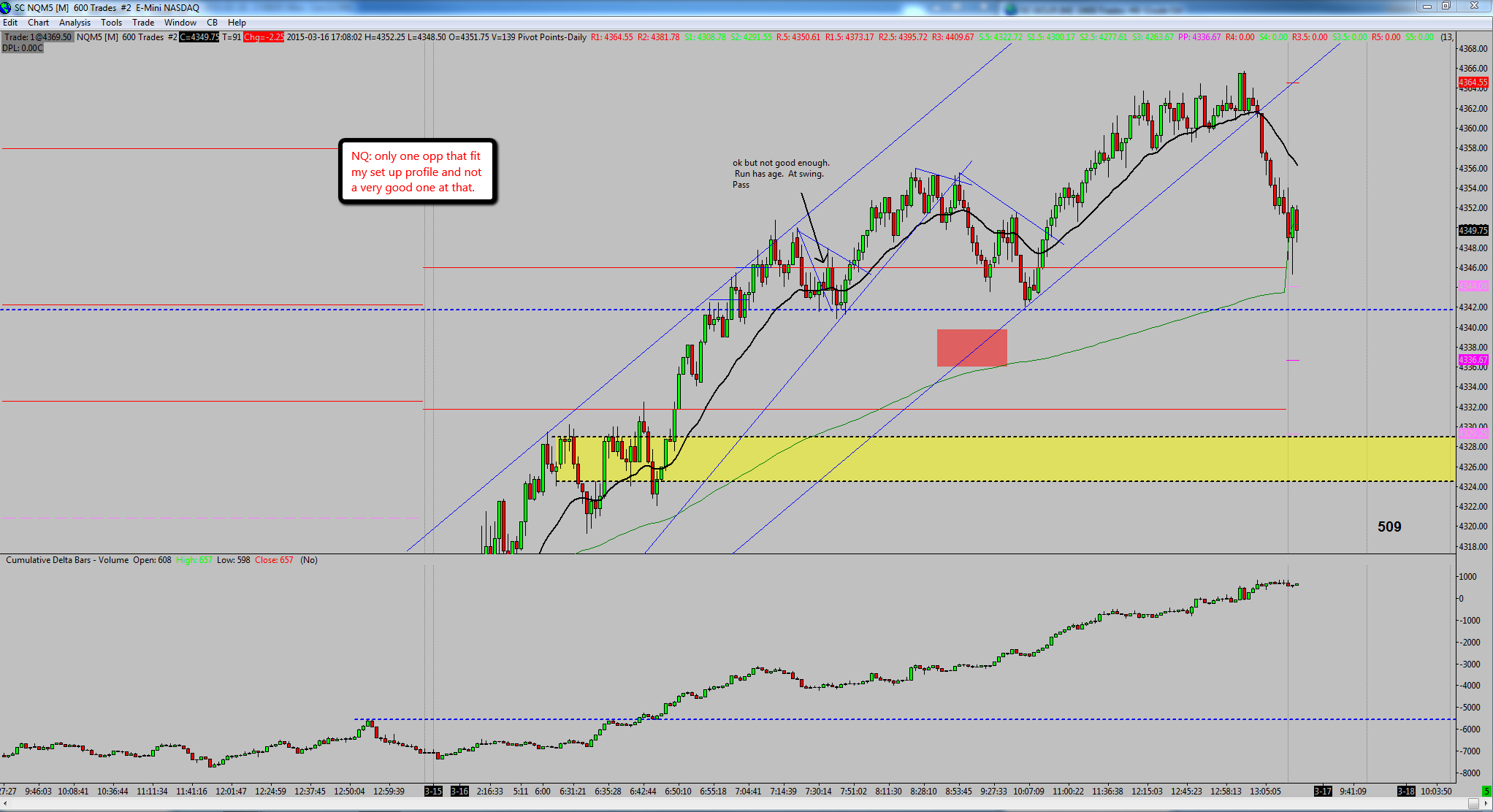Click the -5000 delta scale value
Viewport: 1493px width, 812px height.
point(1470,708)
